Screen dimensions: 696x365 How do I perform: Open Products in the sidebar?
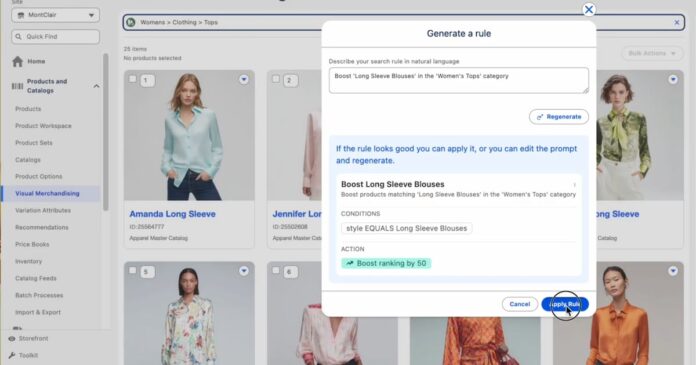click(x=28, y=109)
